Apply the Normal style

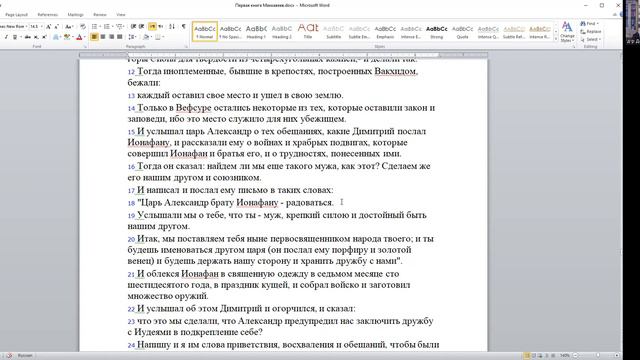(x=205, y=31)
